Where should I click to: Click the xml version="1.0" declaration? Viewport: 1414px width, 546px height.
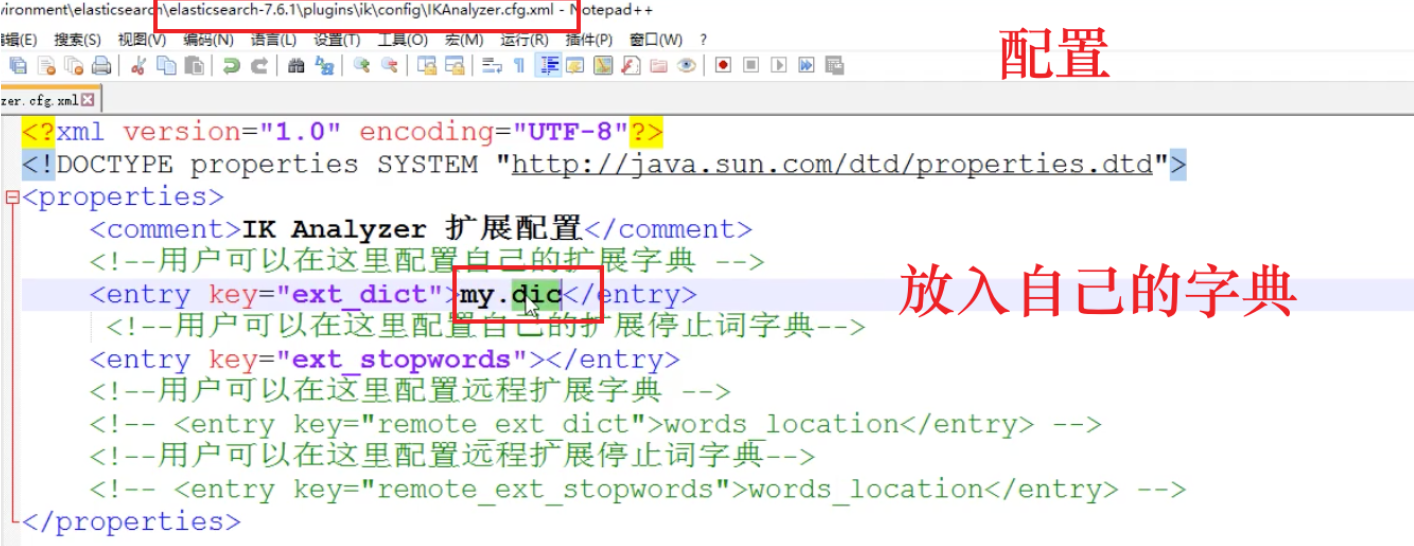(x=343, y=132)
